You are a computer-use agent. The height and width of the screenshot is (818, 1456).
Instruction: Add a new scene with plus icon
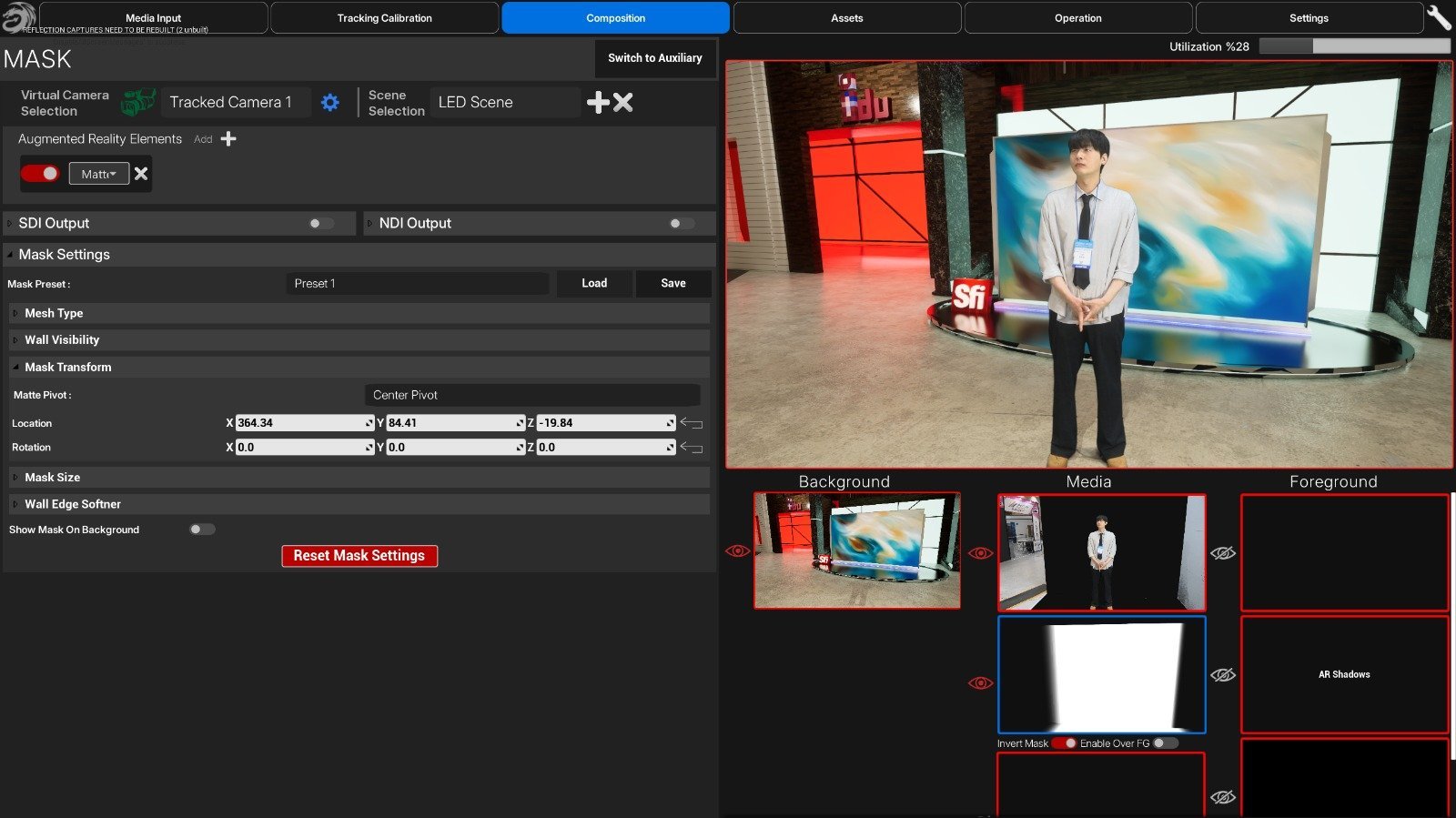pyautogui.click(x=598, y=102)
